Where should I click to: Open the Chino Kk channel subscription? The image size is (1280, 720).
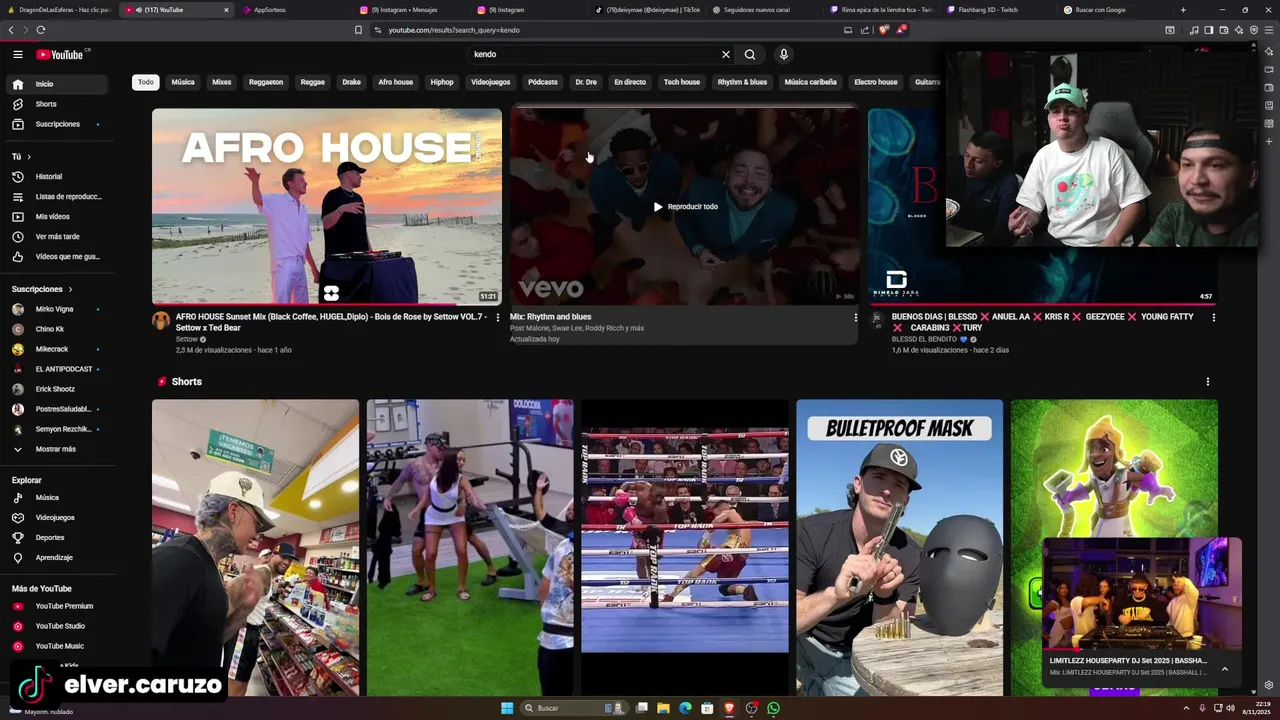point(57,329)
